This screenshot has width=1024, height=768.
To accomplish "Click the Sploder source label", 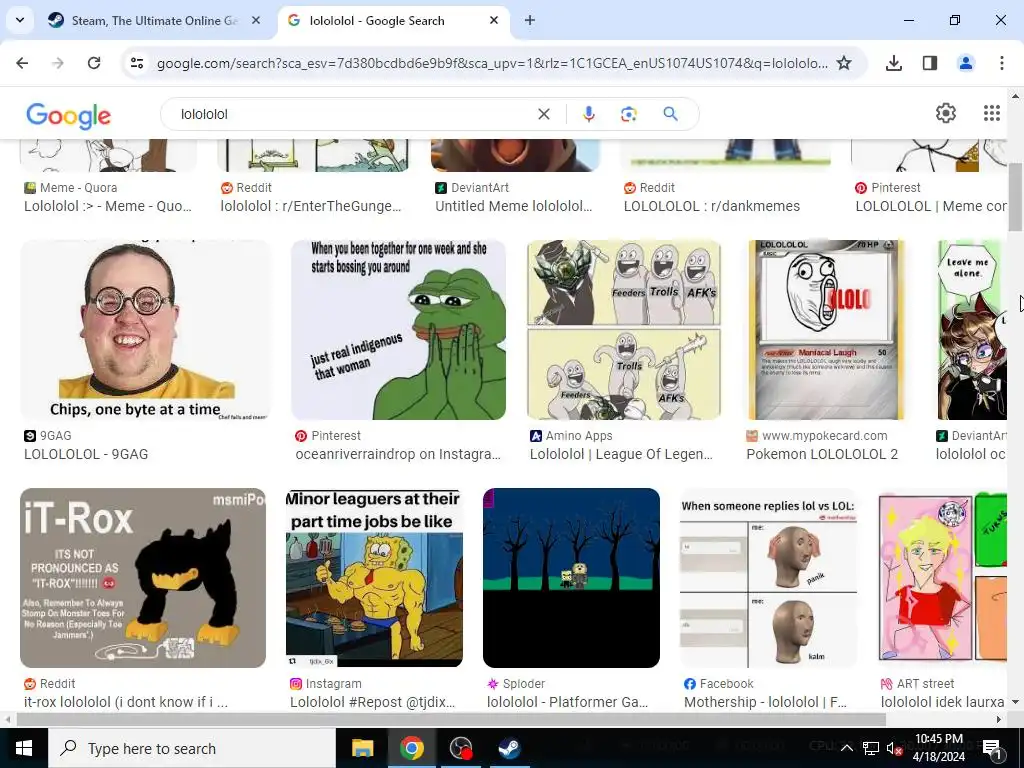I will 524,684.
